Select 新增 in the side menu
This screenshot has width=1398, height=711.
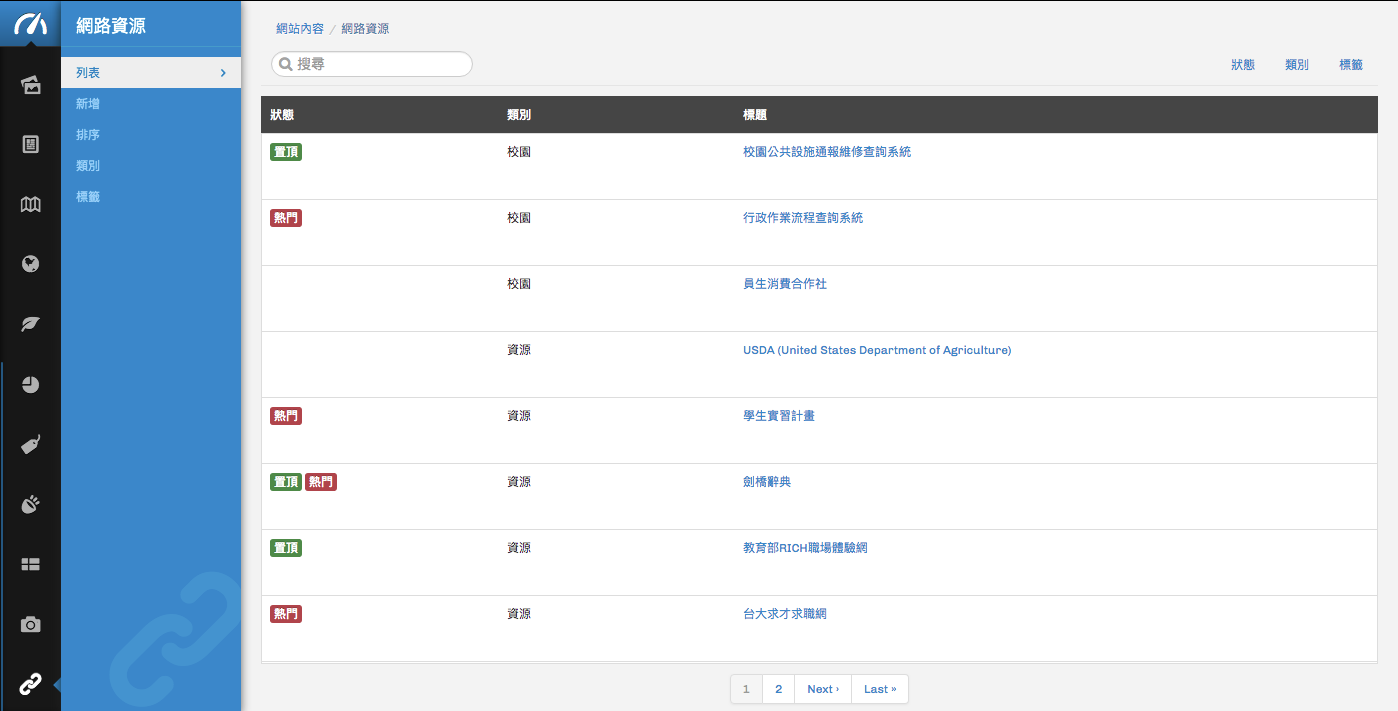click(88, 104)
